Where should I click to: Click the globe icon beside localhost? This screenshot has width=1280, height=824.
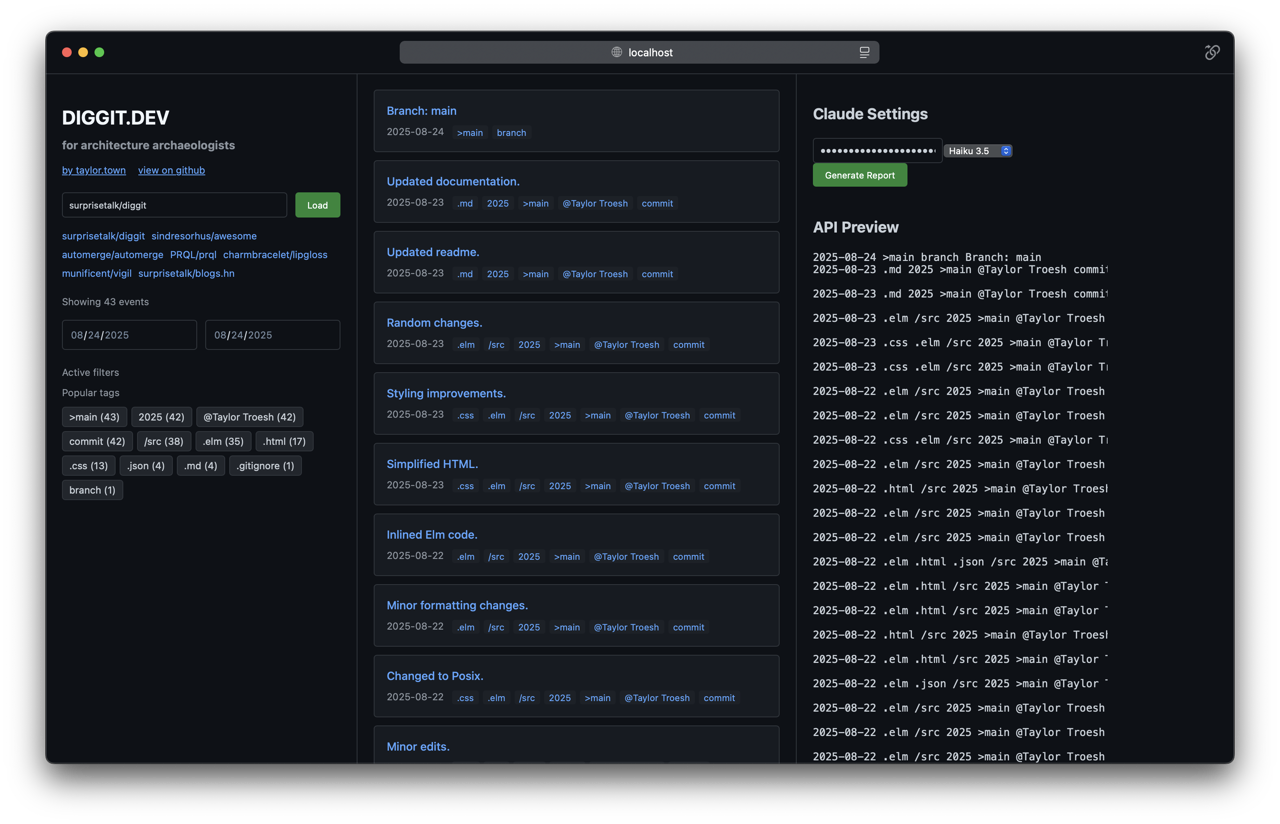[617, 52]
